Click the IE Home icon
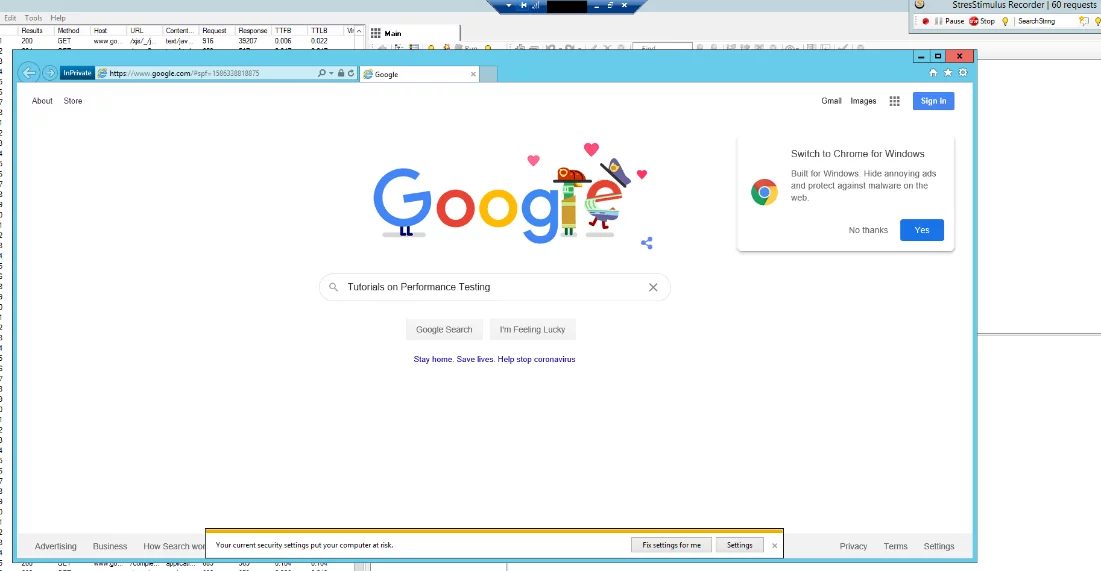This screenshot has width=1101, height=571. (933, 72)
